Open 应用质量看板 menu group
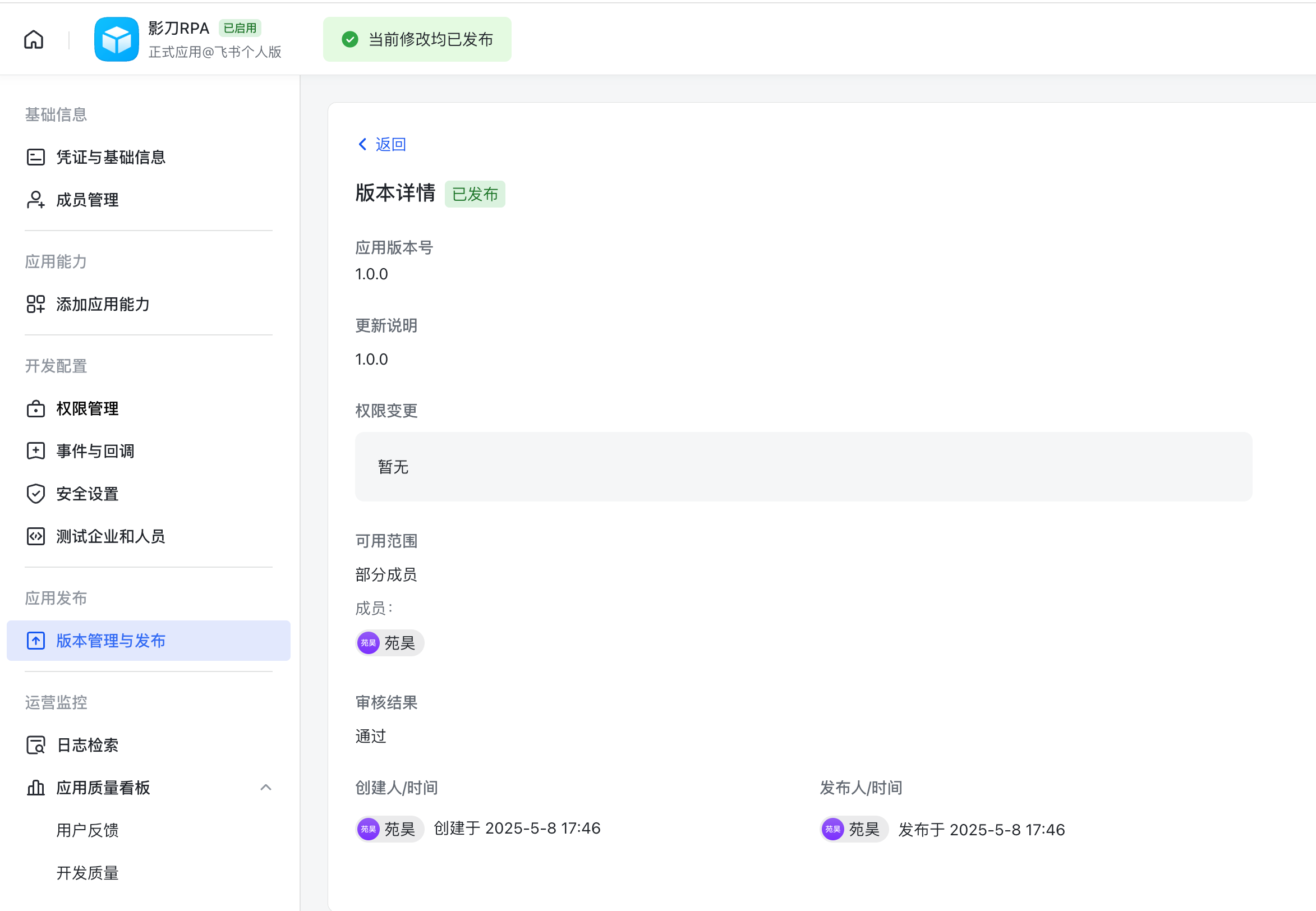1316x911 pixels. pos(103,788)
